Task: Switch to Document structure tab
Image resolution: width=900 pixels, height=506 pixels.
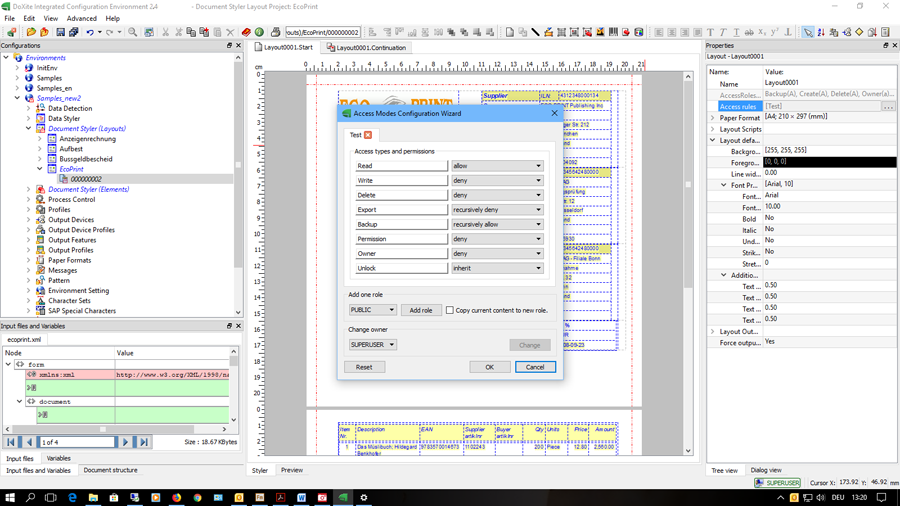Action: click(x=110, y=470)
